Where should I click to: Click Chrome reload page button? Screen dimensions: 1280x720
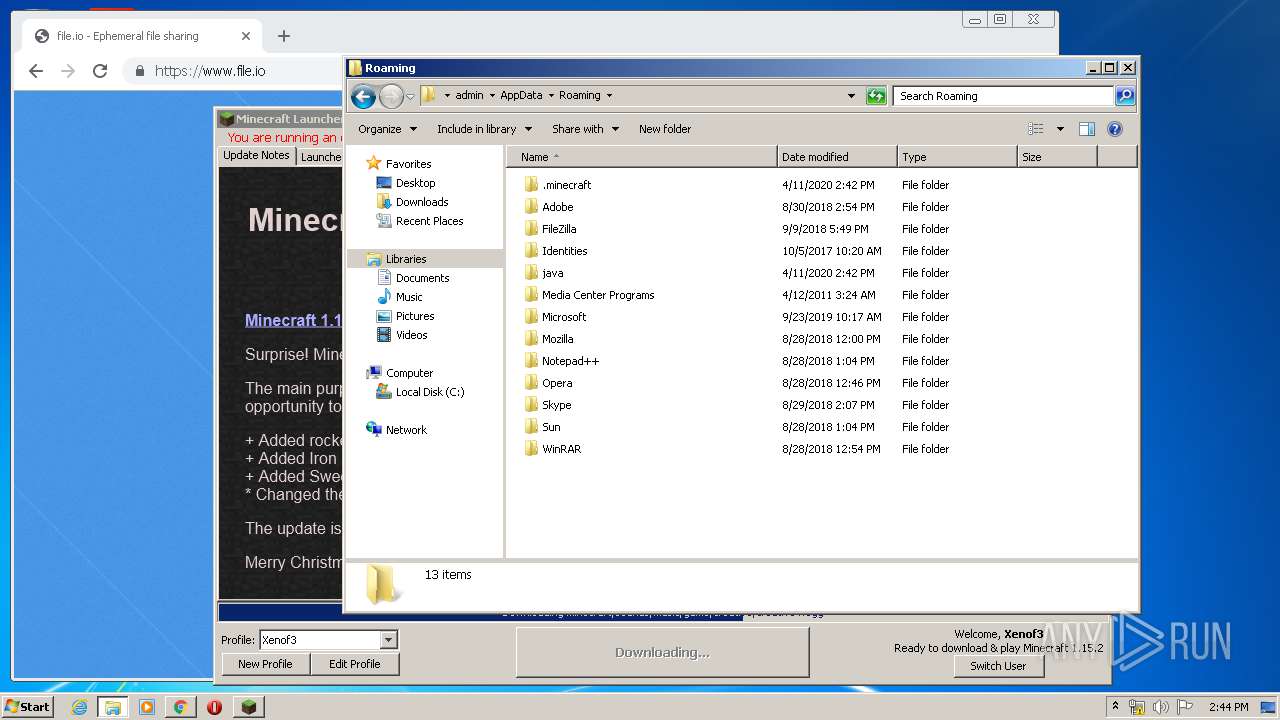coord(100,71)
